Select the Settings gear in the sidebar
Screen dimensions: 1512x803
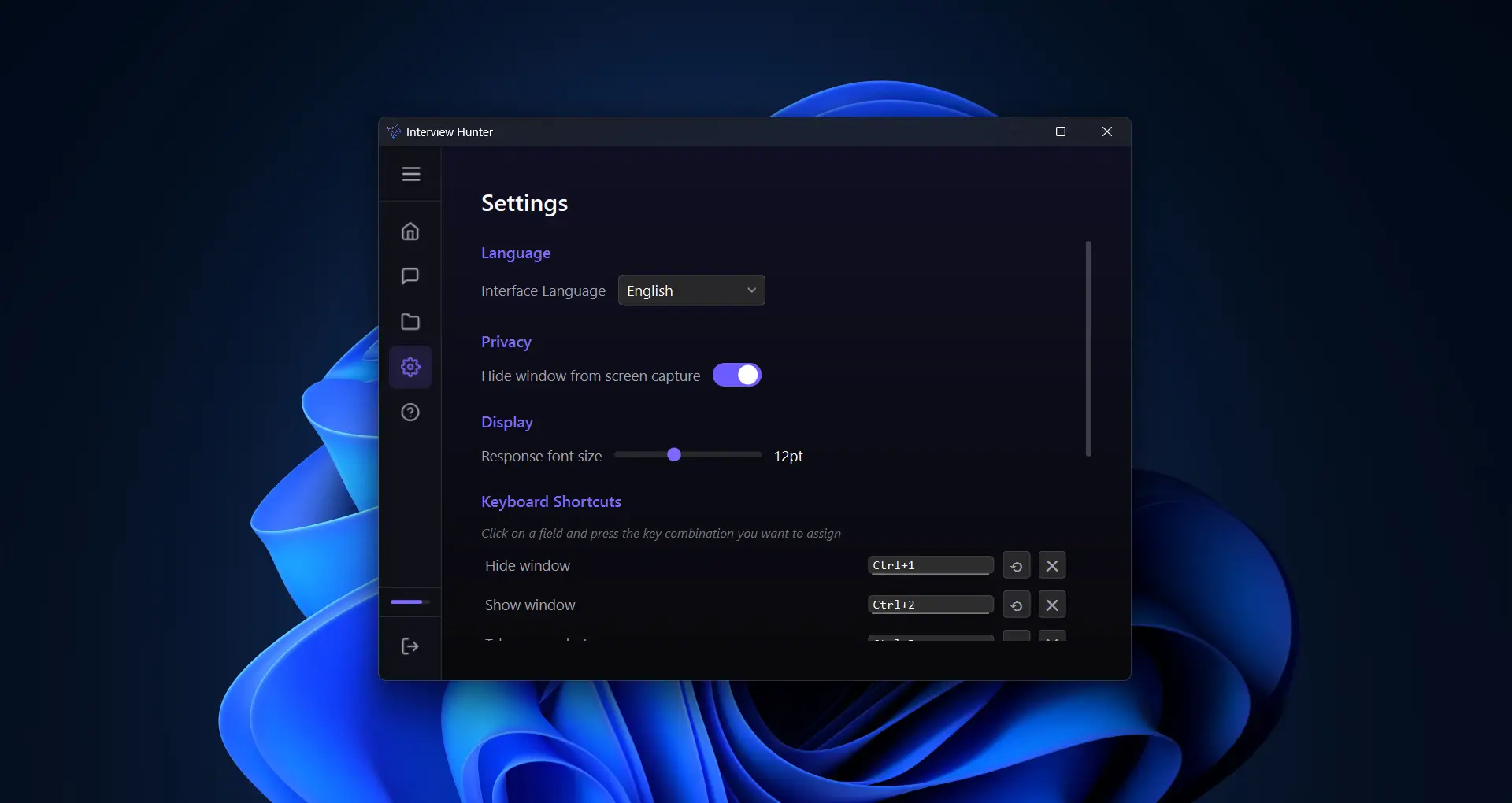(410, 367)
